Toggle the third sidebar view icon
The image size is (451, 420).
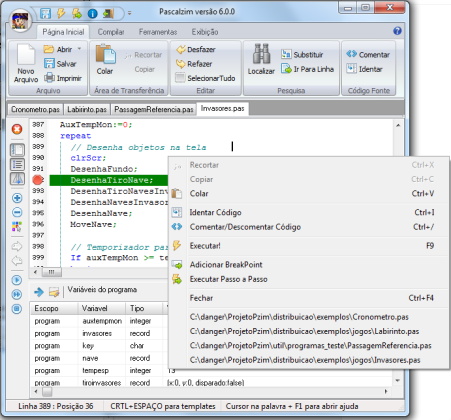coord(17,179)
